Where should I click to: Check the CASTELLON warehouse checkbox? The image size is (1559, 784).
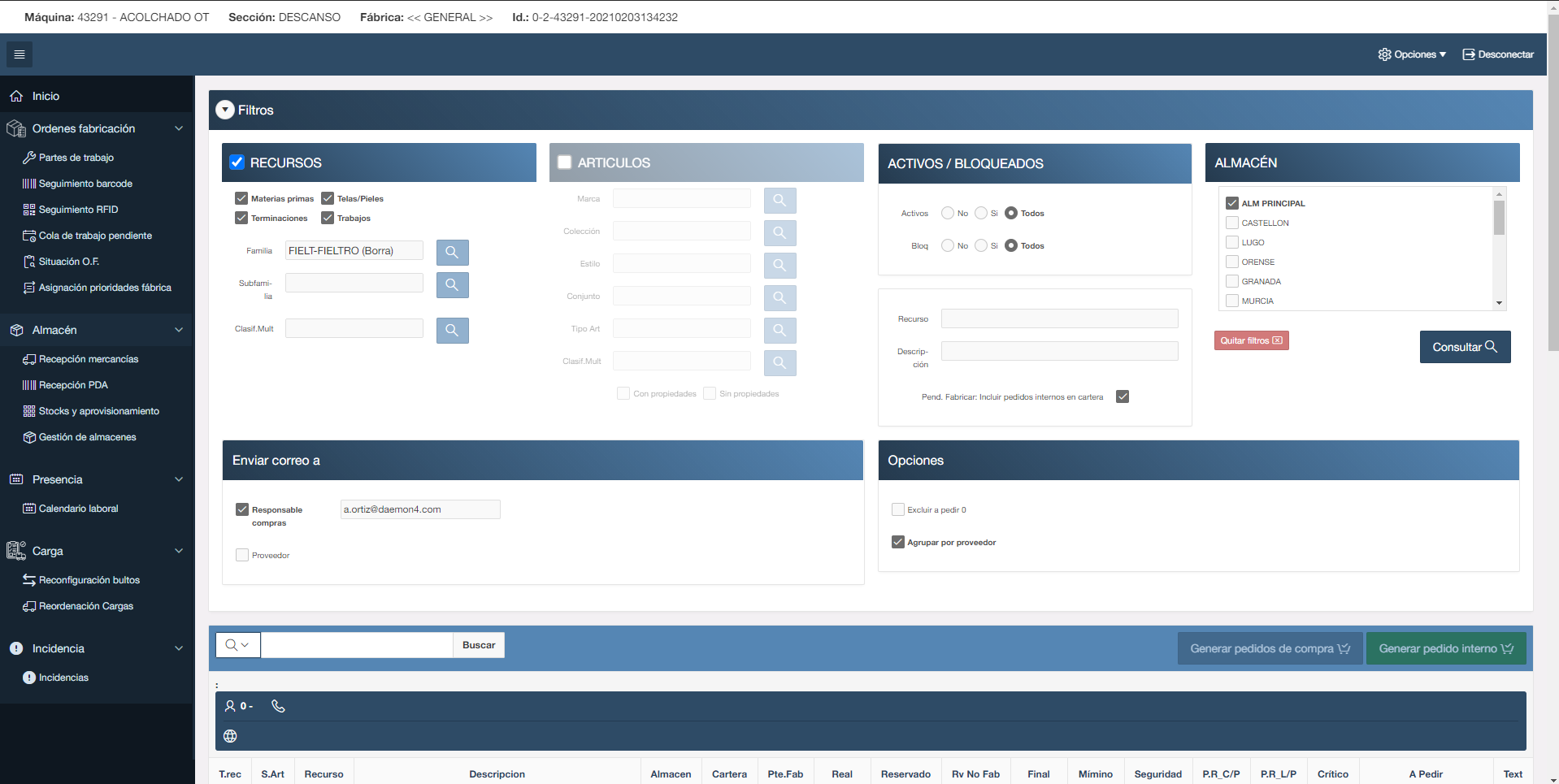tap(1231, 223)
